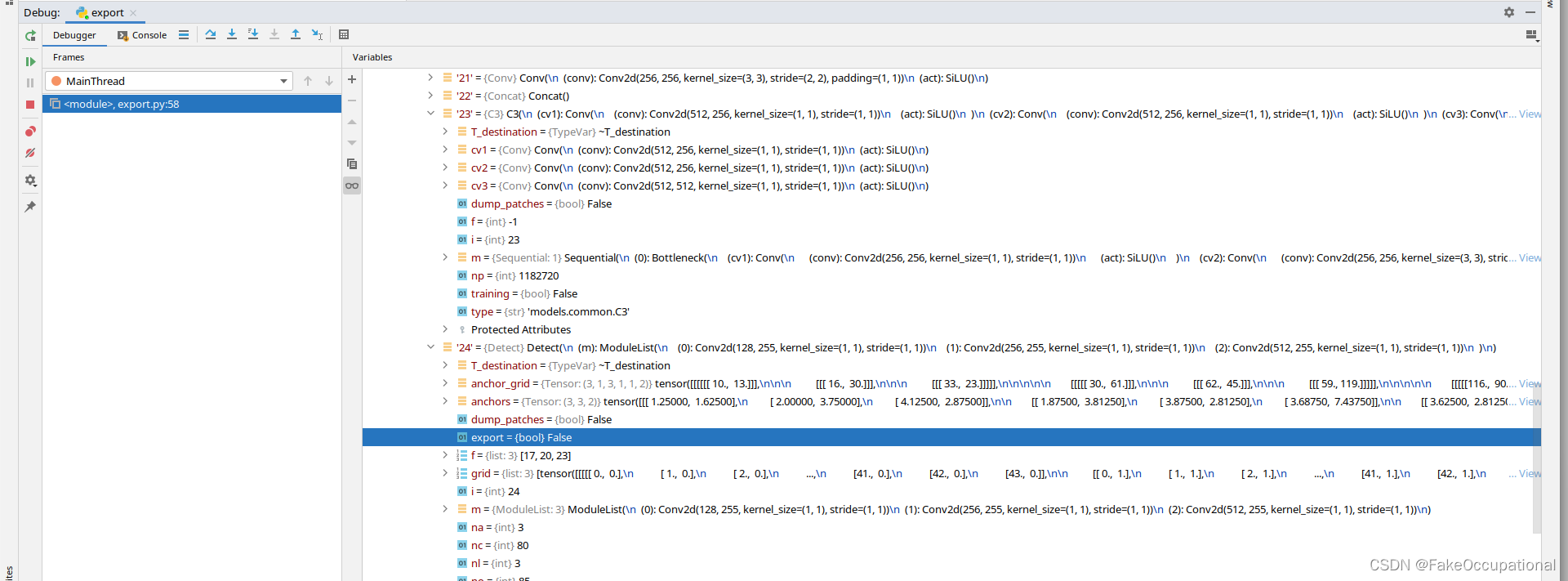Viewport: 1568px width, 581px height.
Task: Expand cv1 Conv under '23'
Action: point(445,150)
